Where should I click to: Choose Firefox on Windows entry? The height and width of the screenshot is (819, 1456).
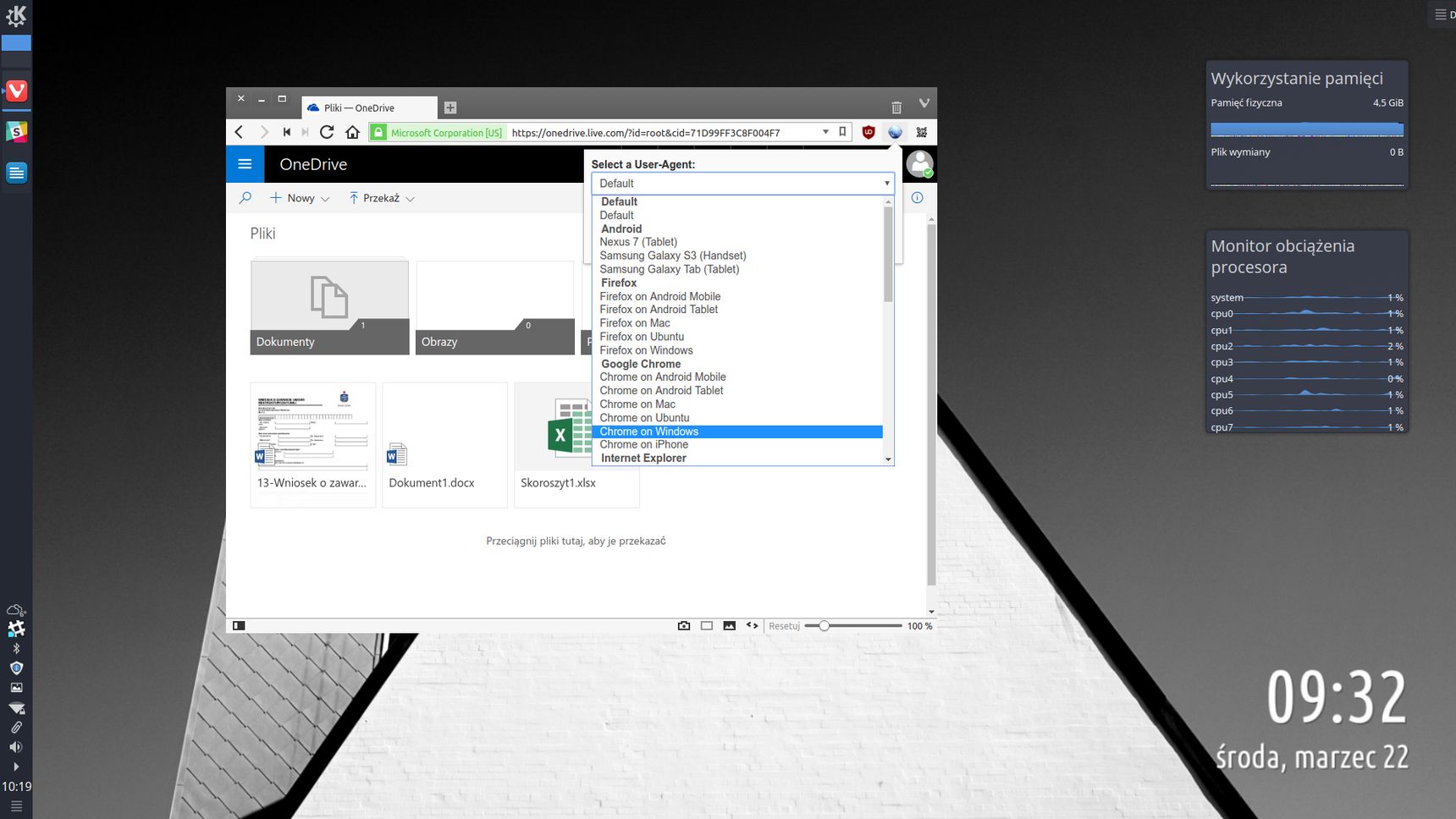tap(646, 350)
